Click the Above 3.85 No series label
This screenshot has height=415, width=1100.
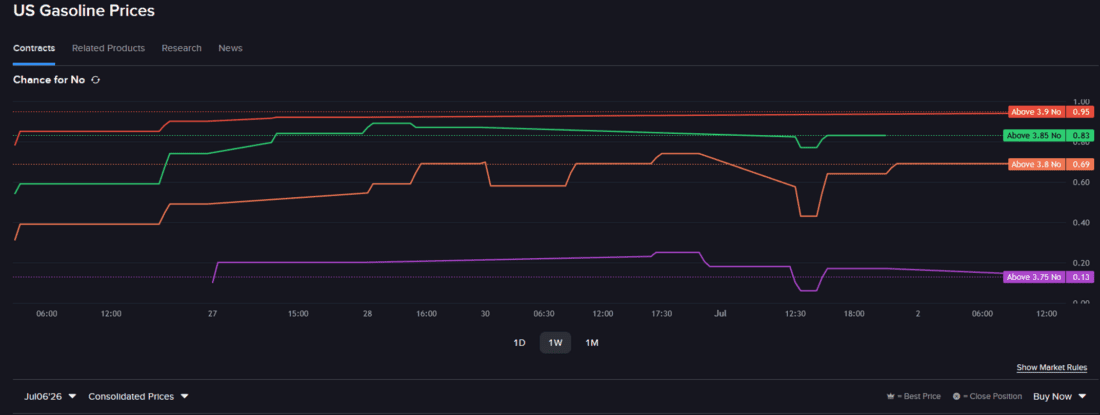click(x=1033, y=136)
